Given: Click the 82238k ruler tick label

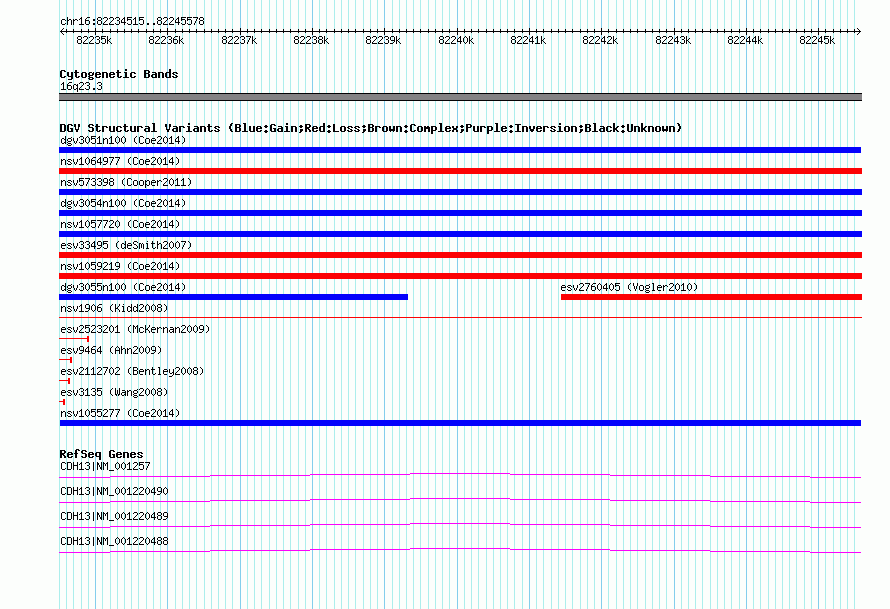Looking at the screenshot, I should 311,40.
